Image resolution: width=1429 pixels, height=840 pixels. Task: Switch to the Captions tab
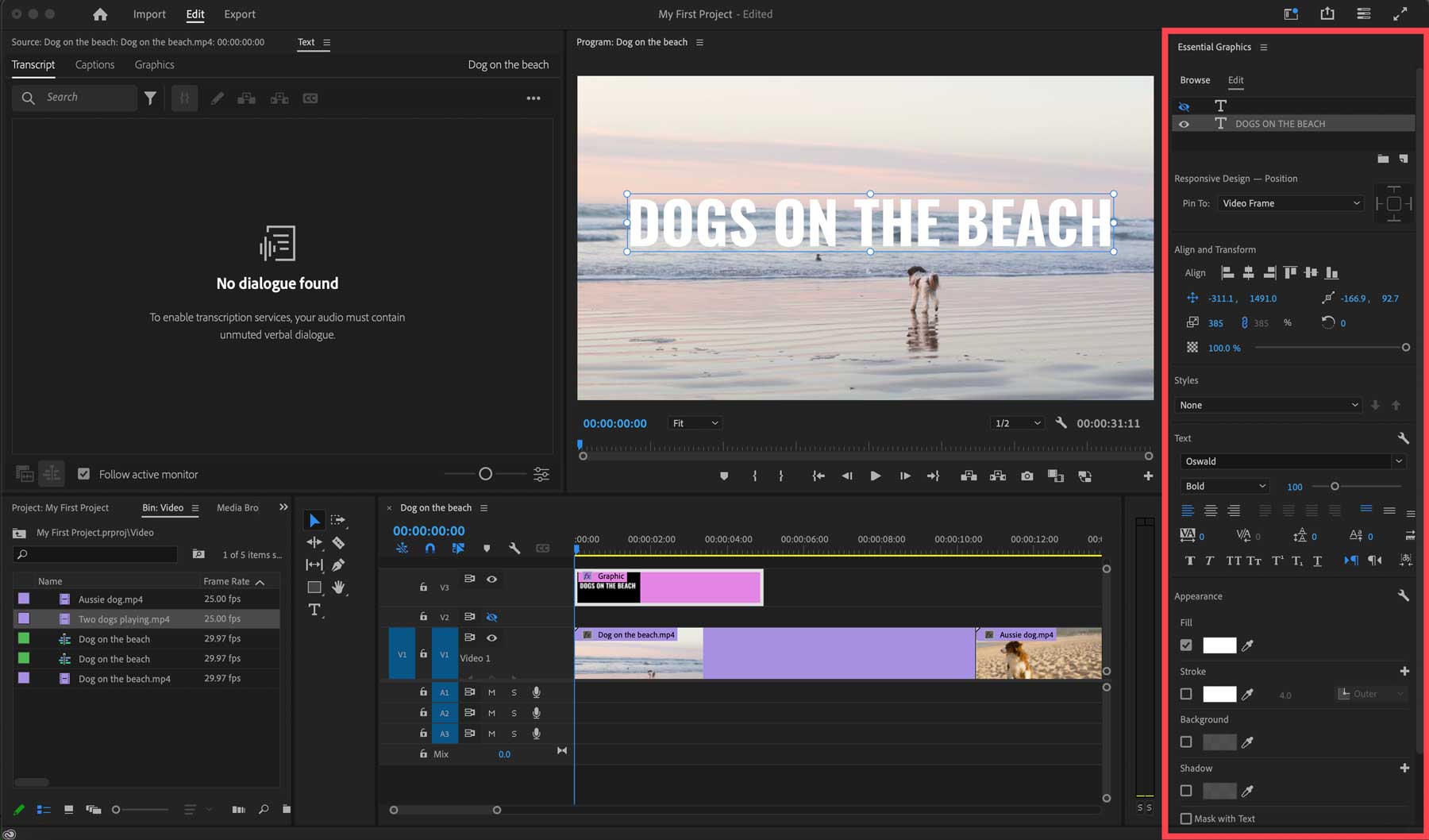[x=94, y=64]
